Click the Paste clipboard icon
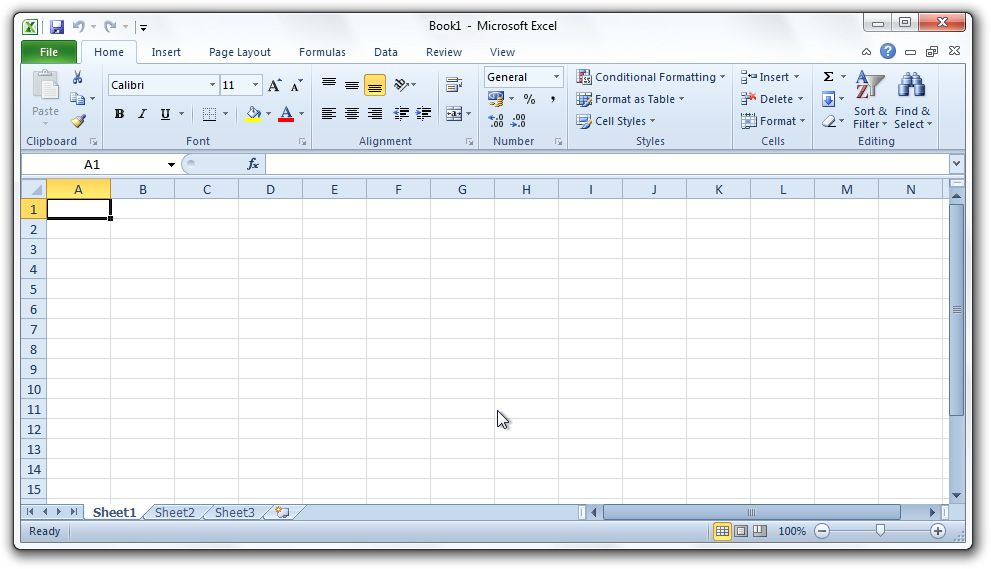This screenshot has width=991, height=569. [x=46, y=86]
